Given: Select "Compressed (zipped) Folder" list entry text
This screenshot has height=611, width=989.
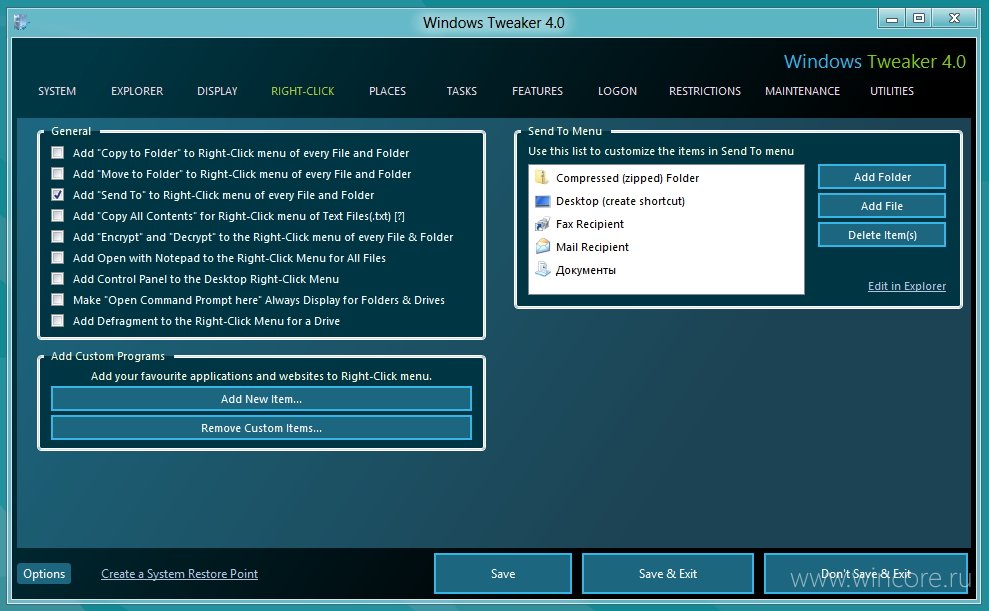Looking at the screenshot, I should pos(628,178).
